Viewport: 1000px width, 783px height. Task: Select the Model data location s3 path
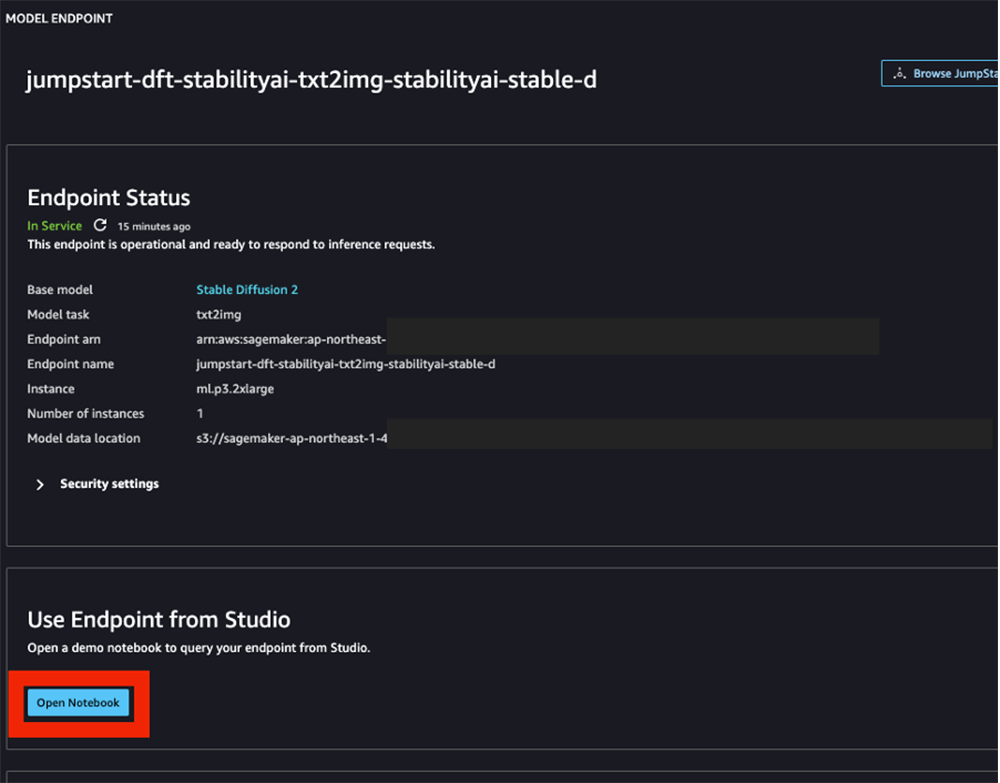[291, 439]
